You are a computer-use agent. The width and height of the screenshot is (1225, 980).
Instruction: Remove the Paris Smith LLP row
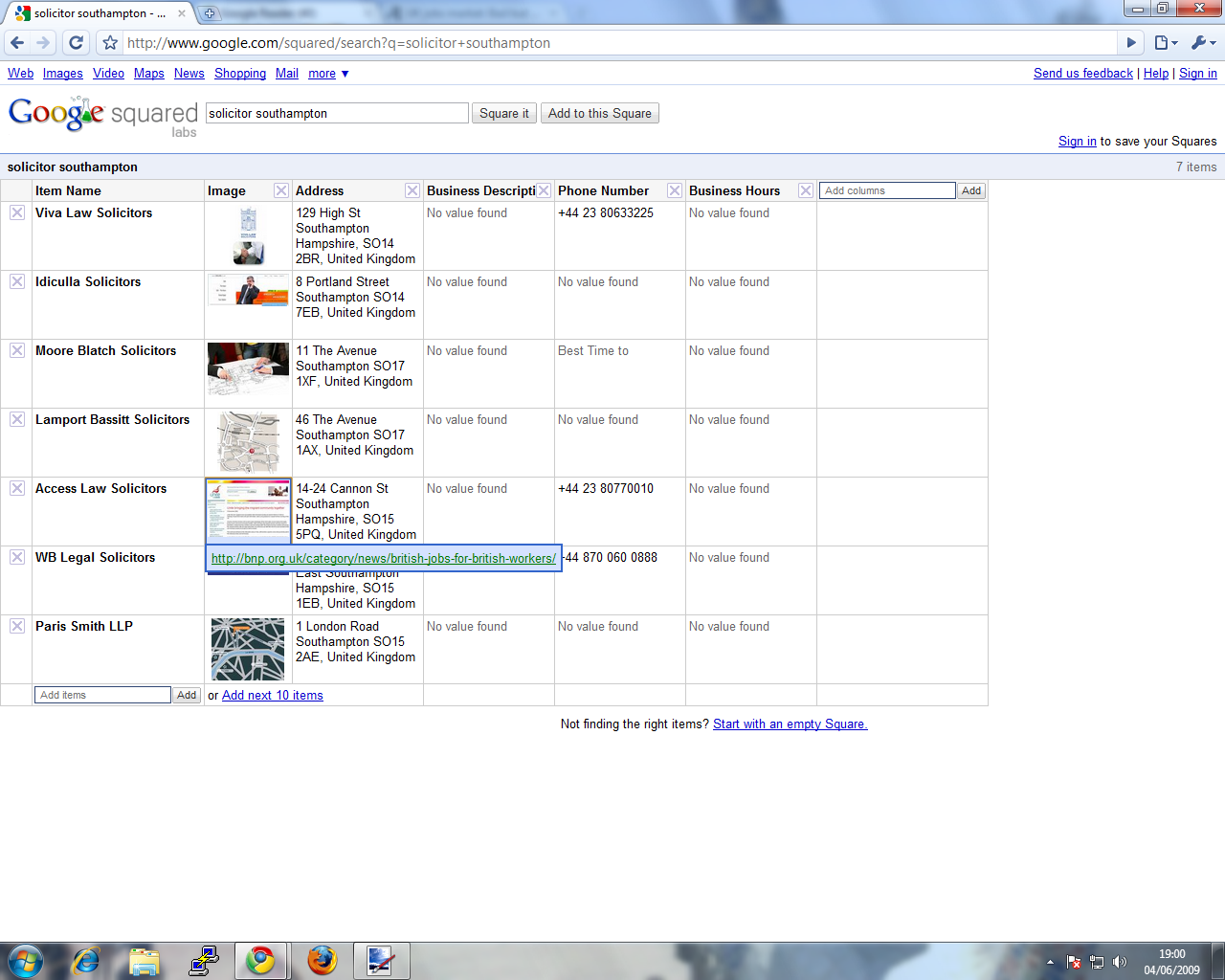[17, 626]
